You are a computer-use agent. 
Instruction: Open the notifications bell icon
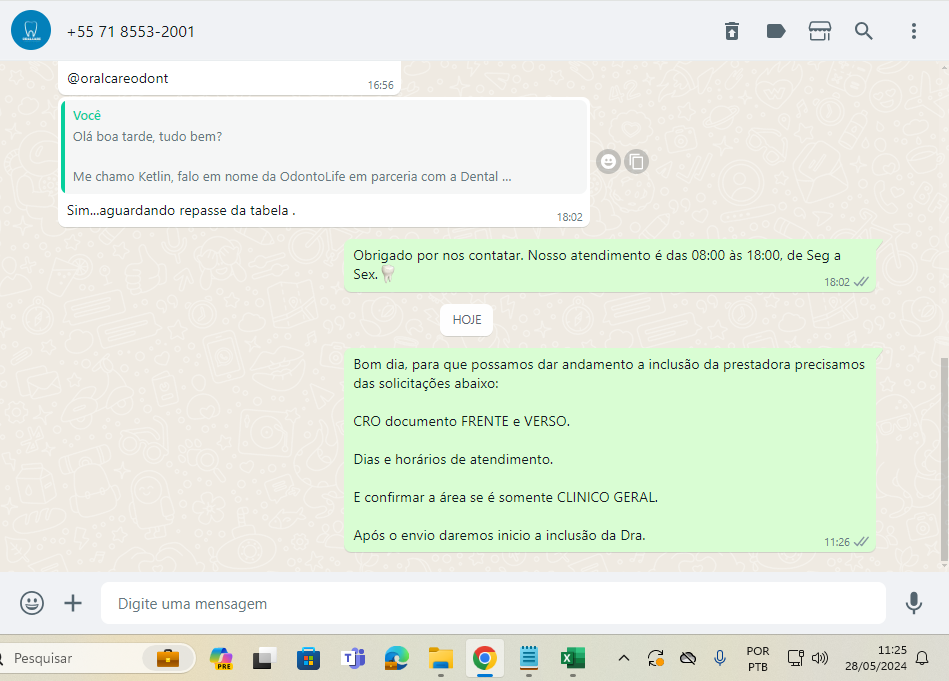tap(922, 658)
